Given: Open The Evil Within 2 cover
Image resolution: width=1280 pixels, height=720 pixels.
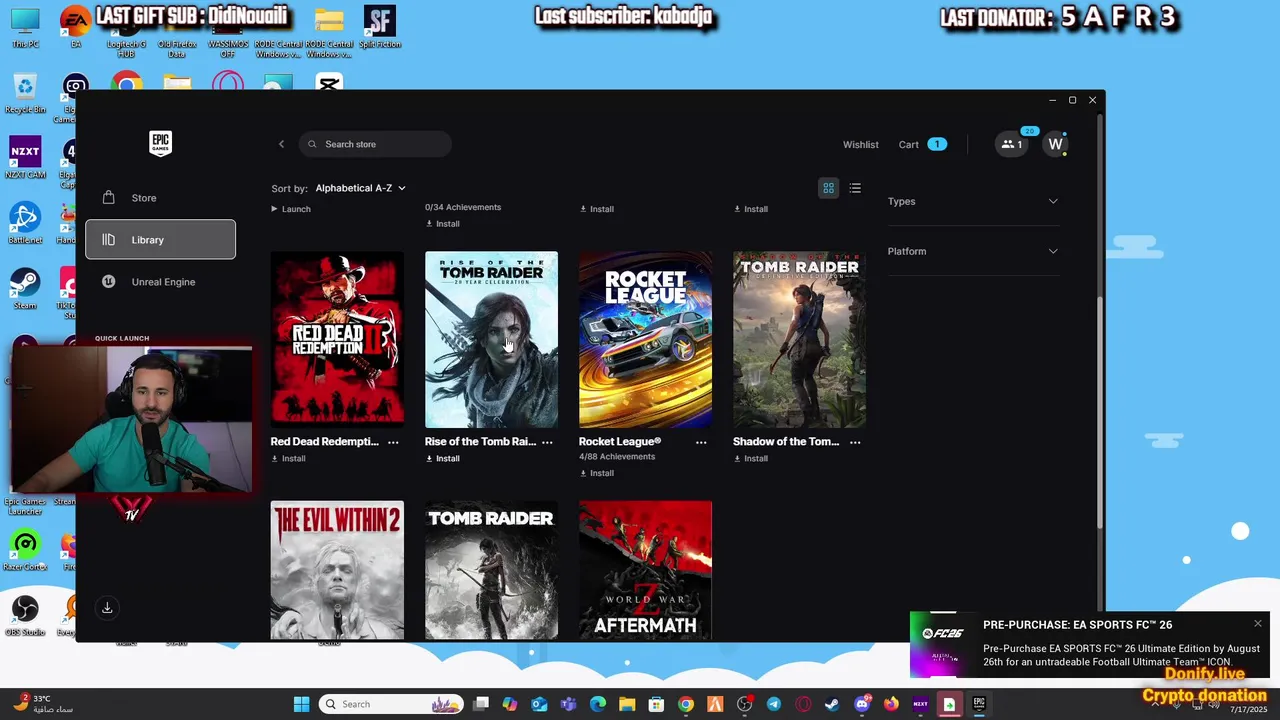Looking at the screenshot, I should pos(337,570).
